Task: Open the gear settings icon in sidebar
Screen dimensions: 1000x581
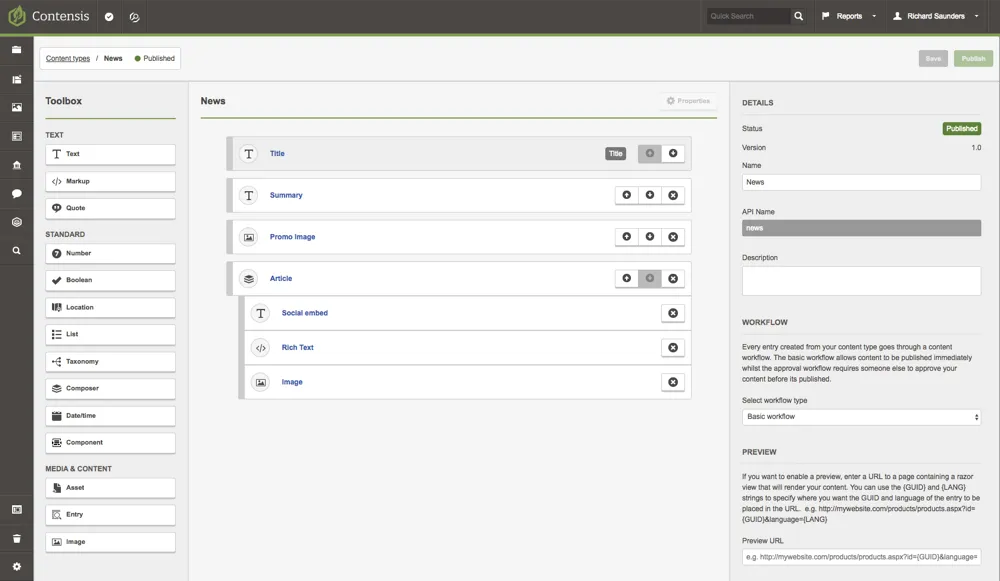Action: point(17,566)
